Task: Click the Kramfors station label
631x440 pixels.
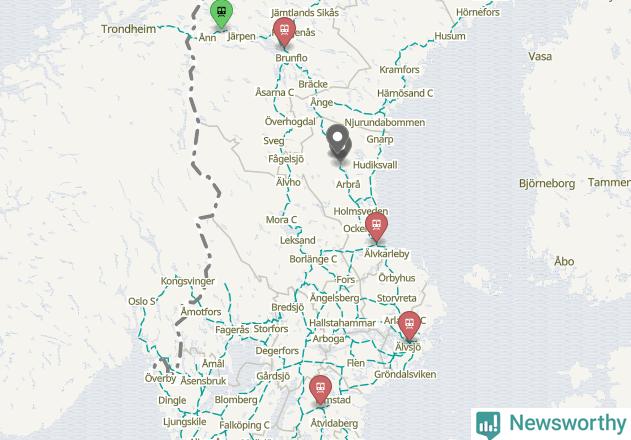Action: (399, 70)
